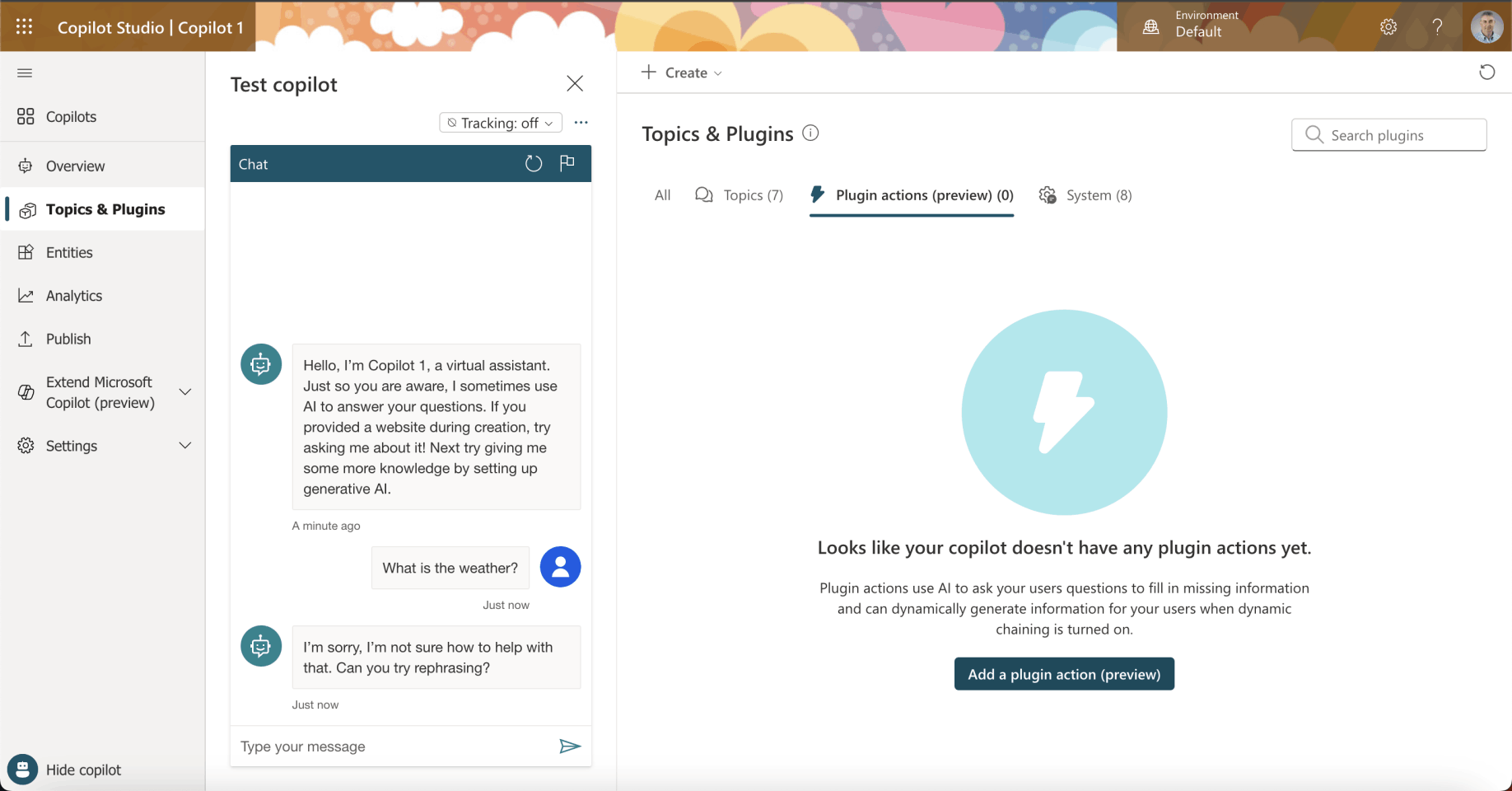The height and width of the screenshot is (791, 1512).
Task: Switch to the Topics (7) tab
Action: click(x=739, y=195)
